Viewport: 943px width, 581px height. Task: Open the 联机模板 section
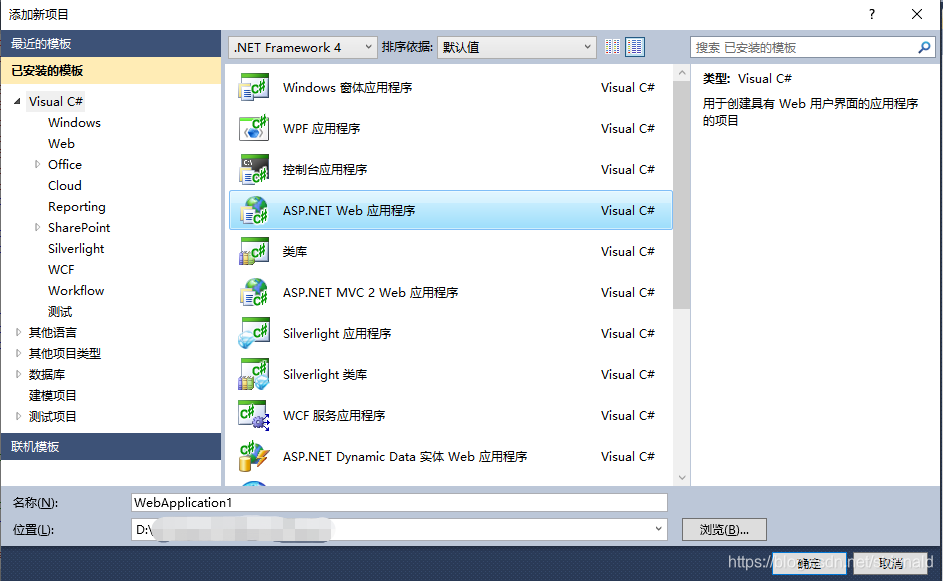111,446
